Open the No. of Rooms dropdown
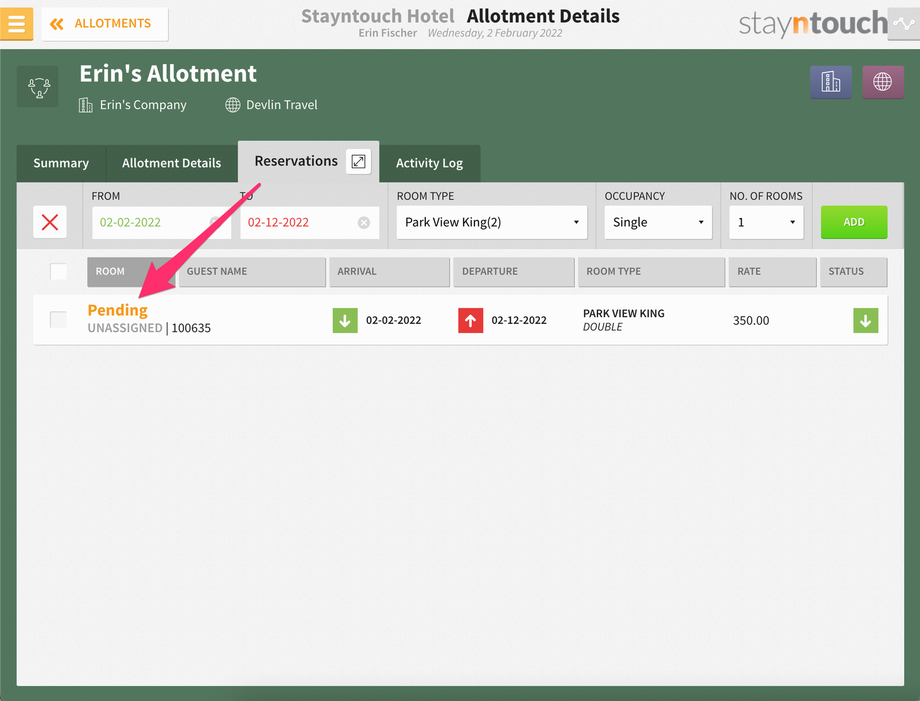Viewport: 920px width, 701px height. (x=766, y=222)
